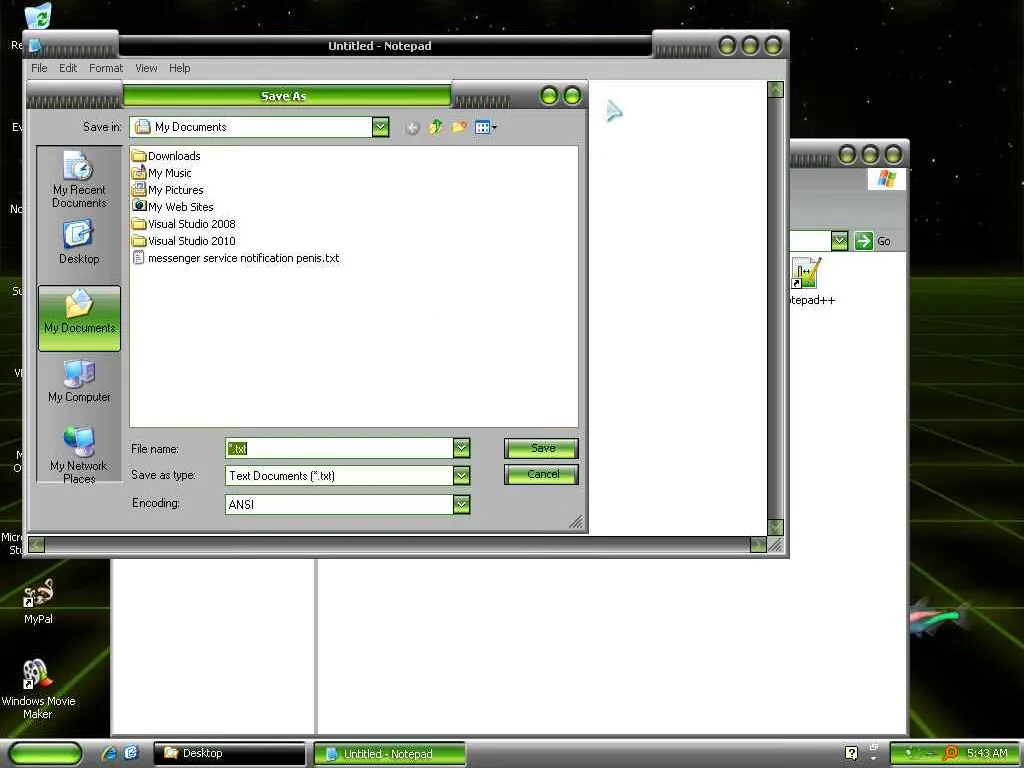Select the Downloads folder

point(166,156)
